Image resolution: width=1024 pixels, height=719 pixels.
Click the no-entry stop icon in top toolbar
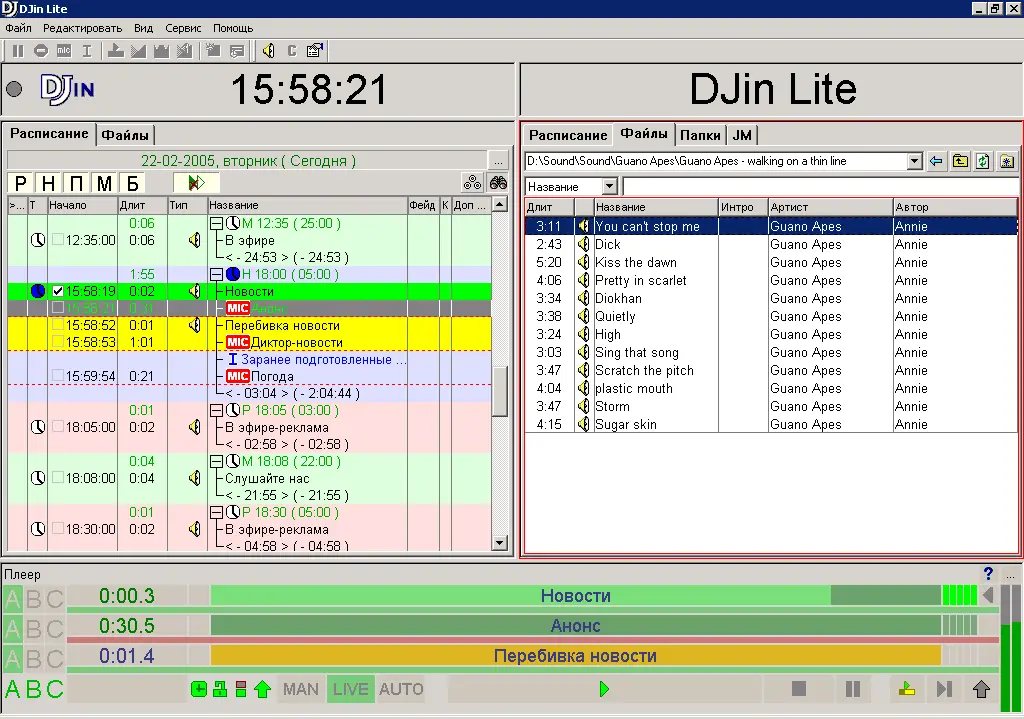40,50
